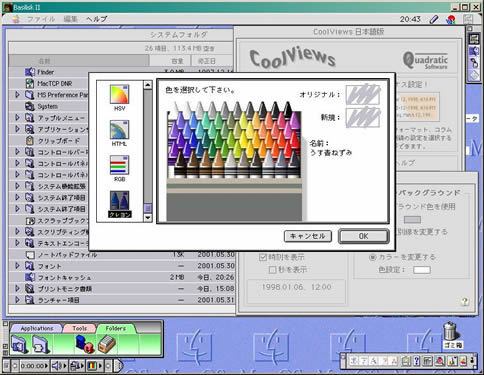The height and width of the screenshot is (375, 484).
Task: Click the CoolViews help question mark icon
Action: click(465, 302)
